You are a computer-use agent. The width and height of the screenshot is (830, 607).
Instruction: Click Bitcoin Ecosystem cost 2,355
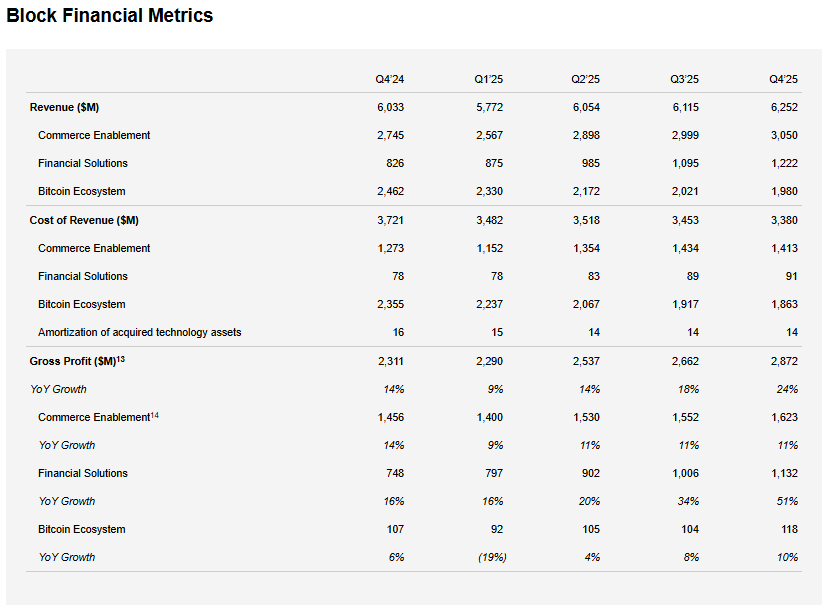point(391,304)
